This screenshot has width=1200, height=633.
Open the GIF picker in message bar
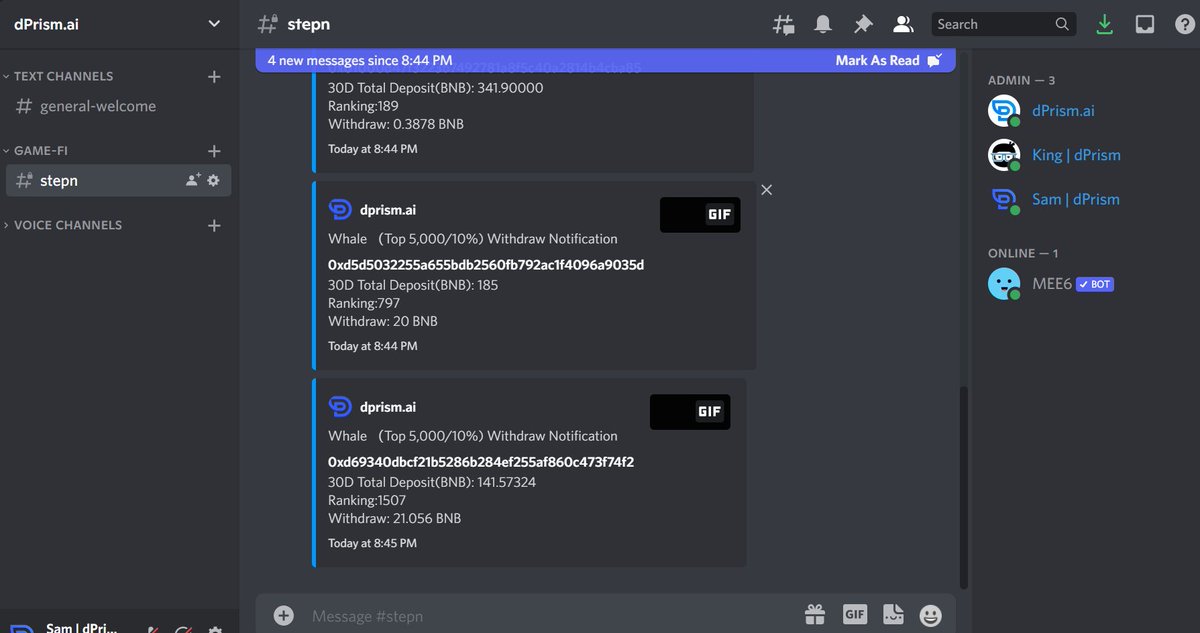pos(855,614)
